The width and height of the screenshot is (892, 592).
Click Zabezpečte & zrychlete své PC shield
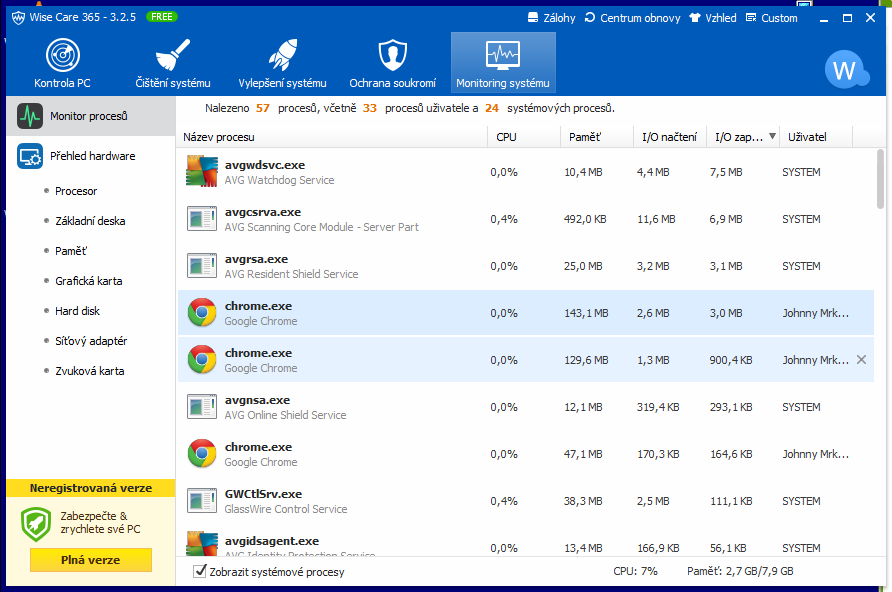point(36,524)
